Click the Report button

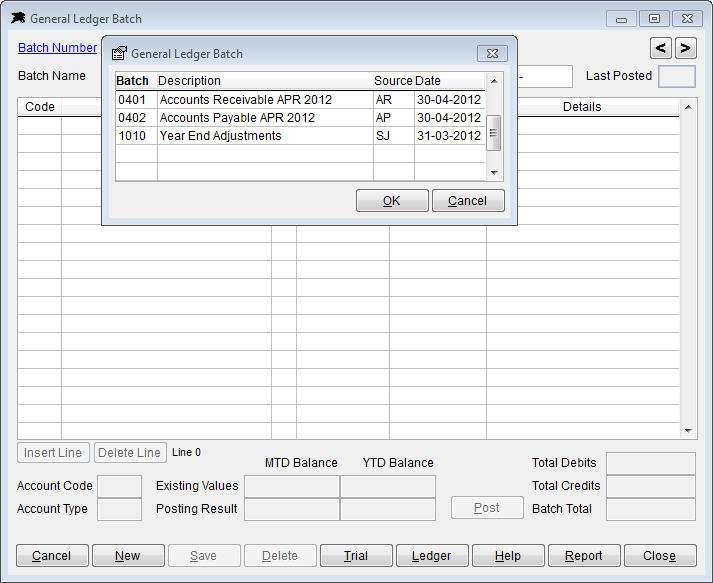click(583, 556)
